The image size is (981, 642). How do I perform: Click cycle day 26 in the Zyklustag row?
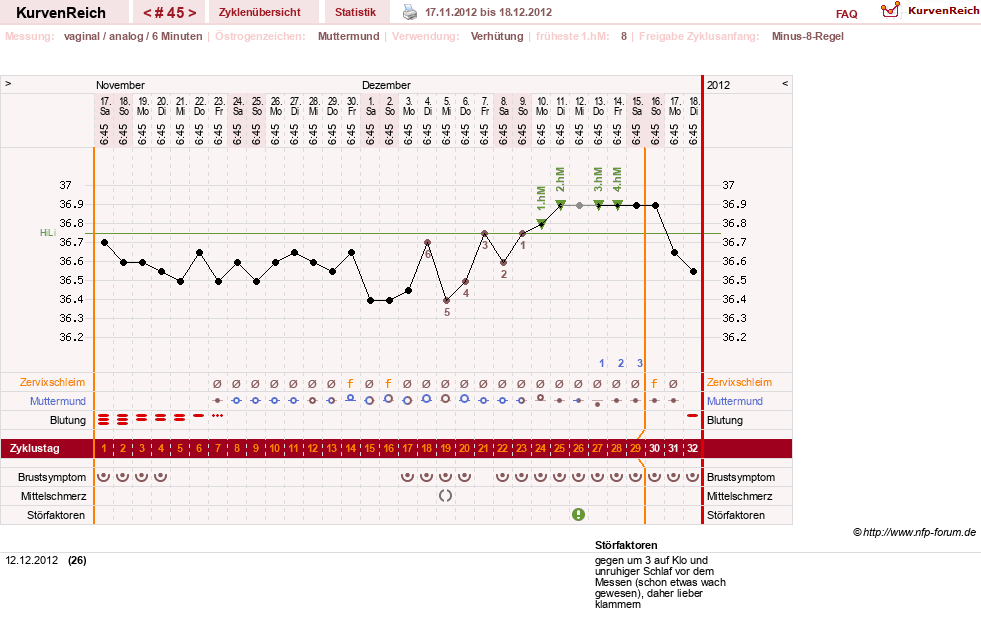(579, 449)
